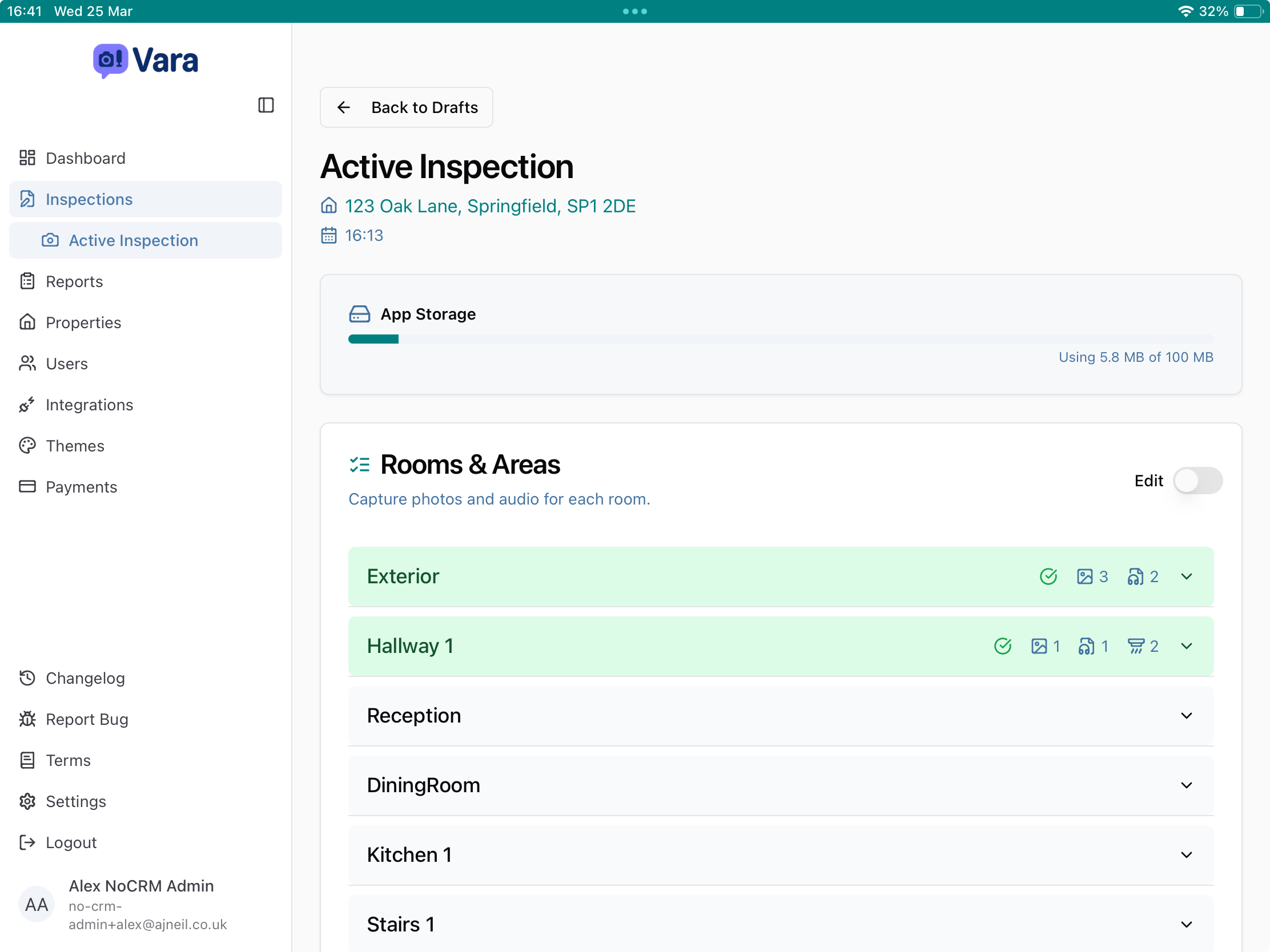This screenshot has height=952, width=1270.
Task: Toggle the Rooms & Areas Edit switch
Action: (1197, 481)
